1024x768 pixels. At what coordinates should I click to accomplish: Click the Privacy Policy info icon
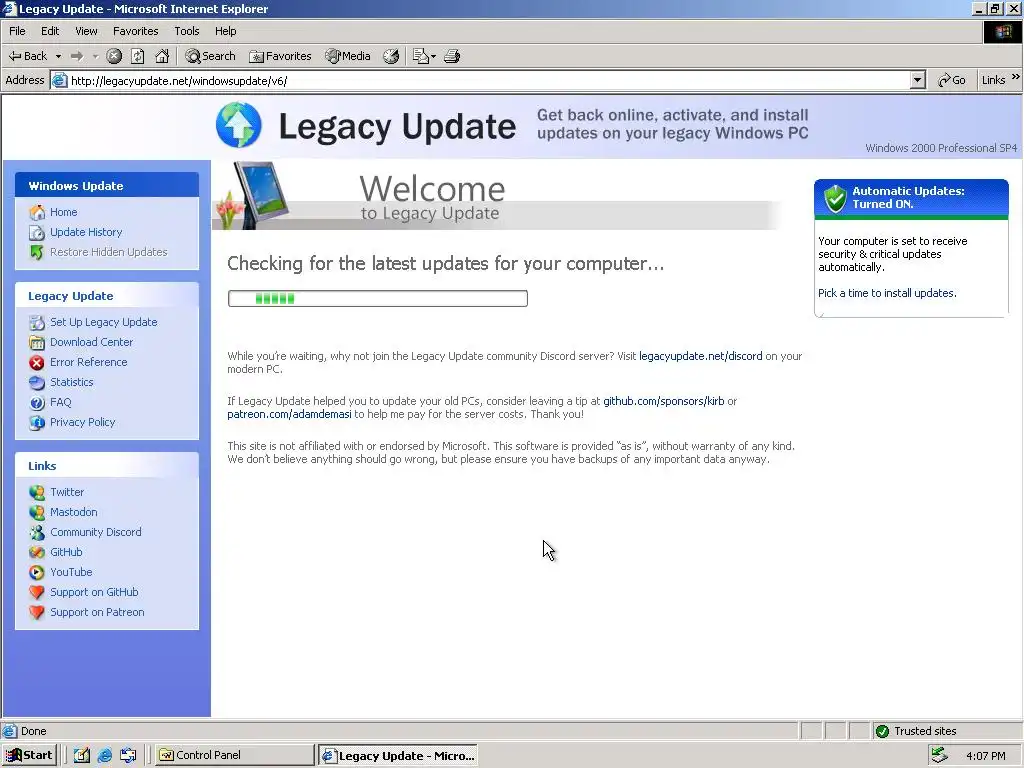[x=37, y=423]
